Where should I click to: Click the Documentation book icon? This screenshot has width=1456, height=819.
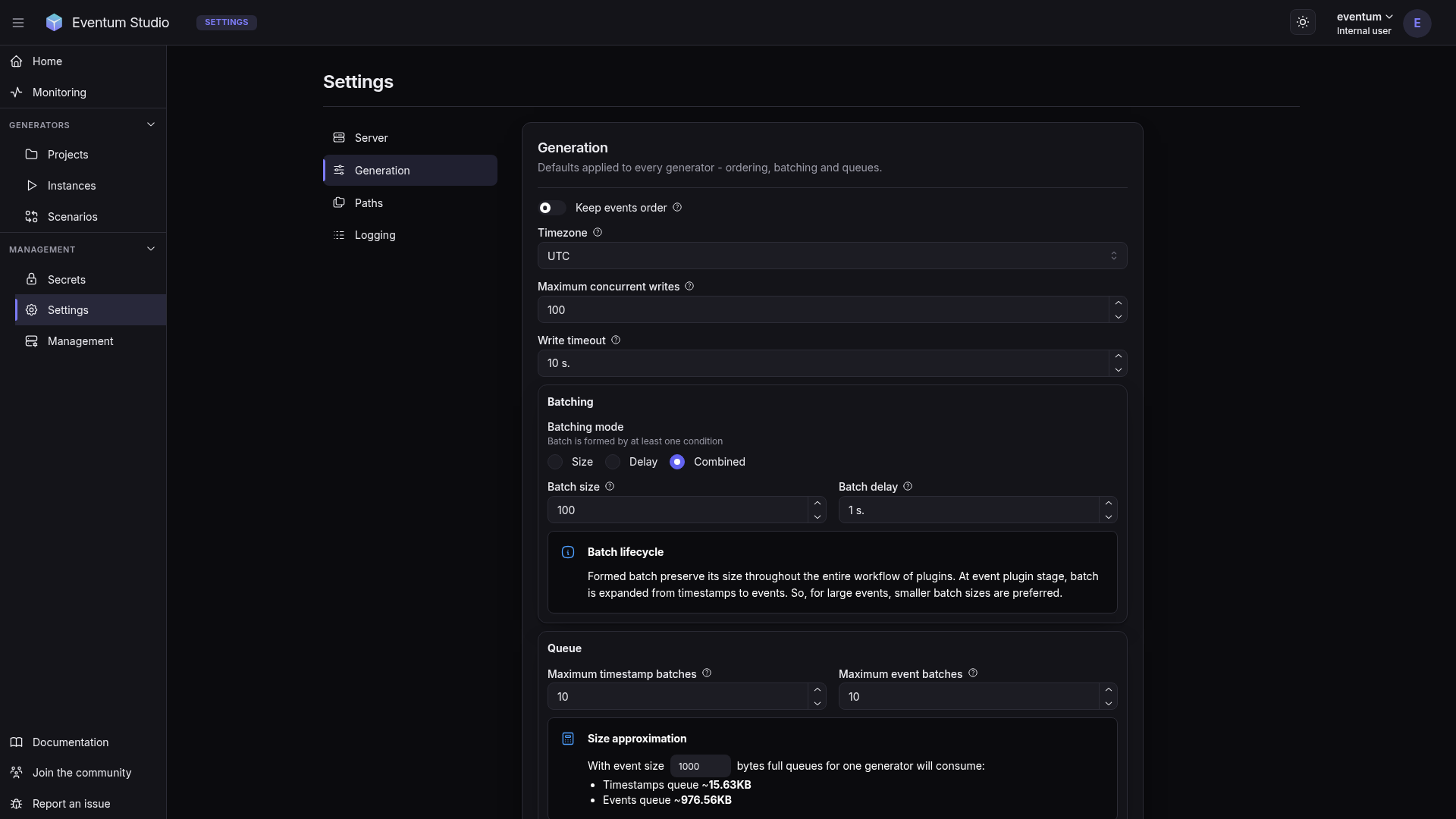[17, 742]
